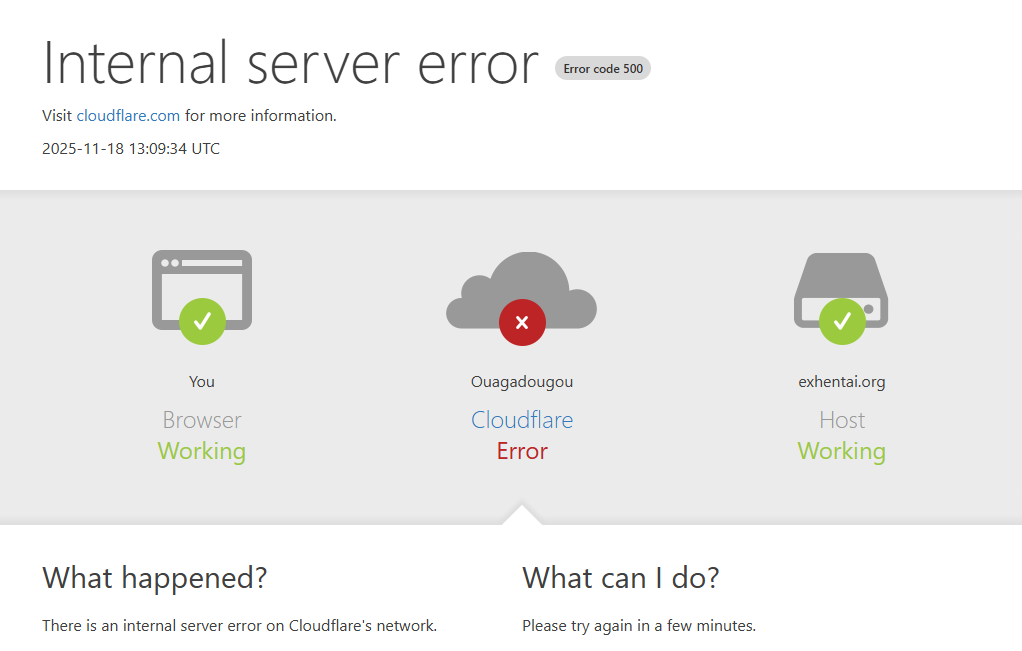This screenshot has height=651, width=1022.
Task: Click the Host label text
Action: pos(842,420)
